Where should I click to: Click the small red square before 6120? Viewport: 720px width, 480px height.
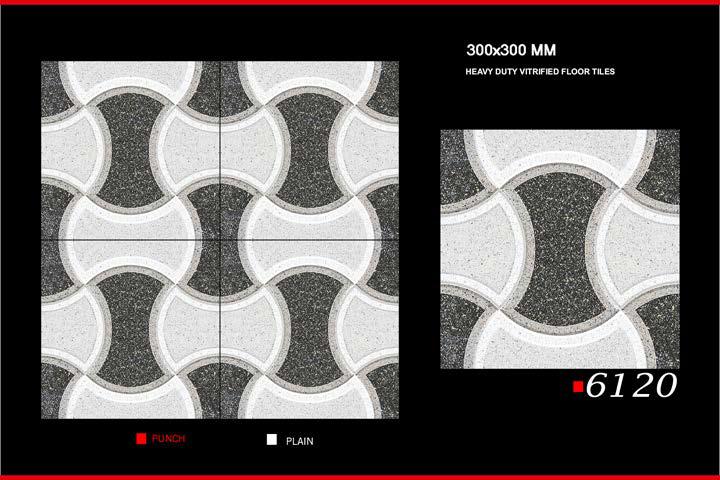tap(578, 387)
